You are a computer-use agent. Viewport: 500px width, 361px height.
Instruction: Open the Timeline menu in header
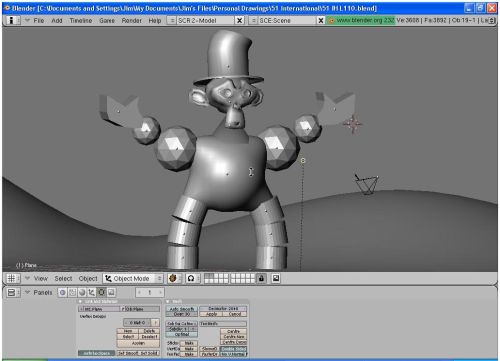coord(81,20)
